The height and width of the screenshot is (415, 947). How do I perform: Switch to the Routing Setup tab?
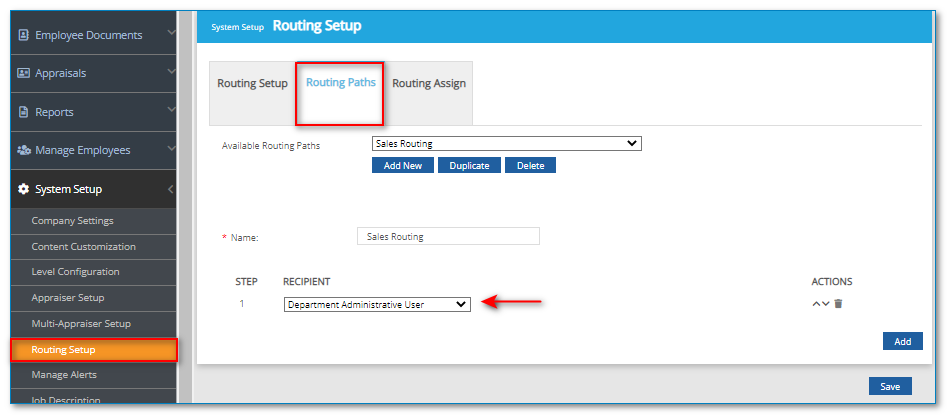coord(252,84)
